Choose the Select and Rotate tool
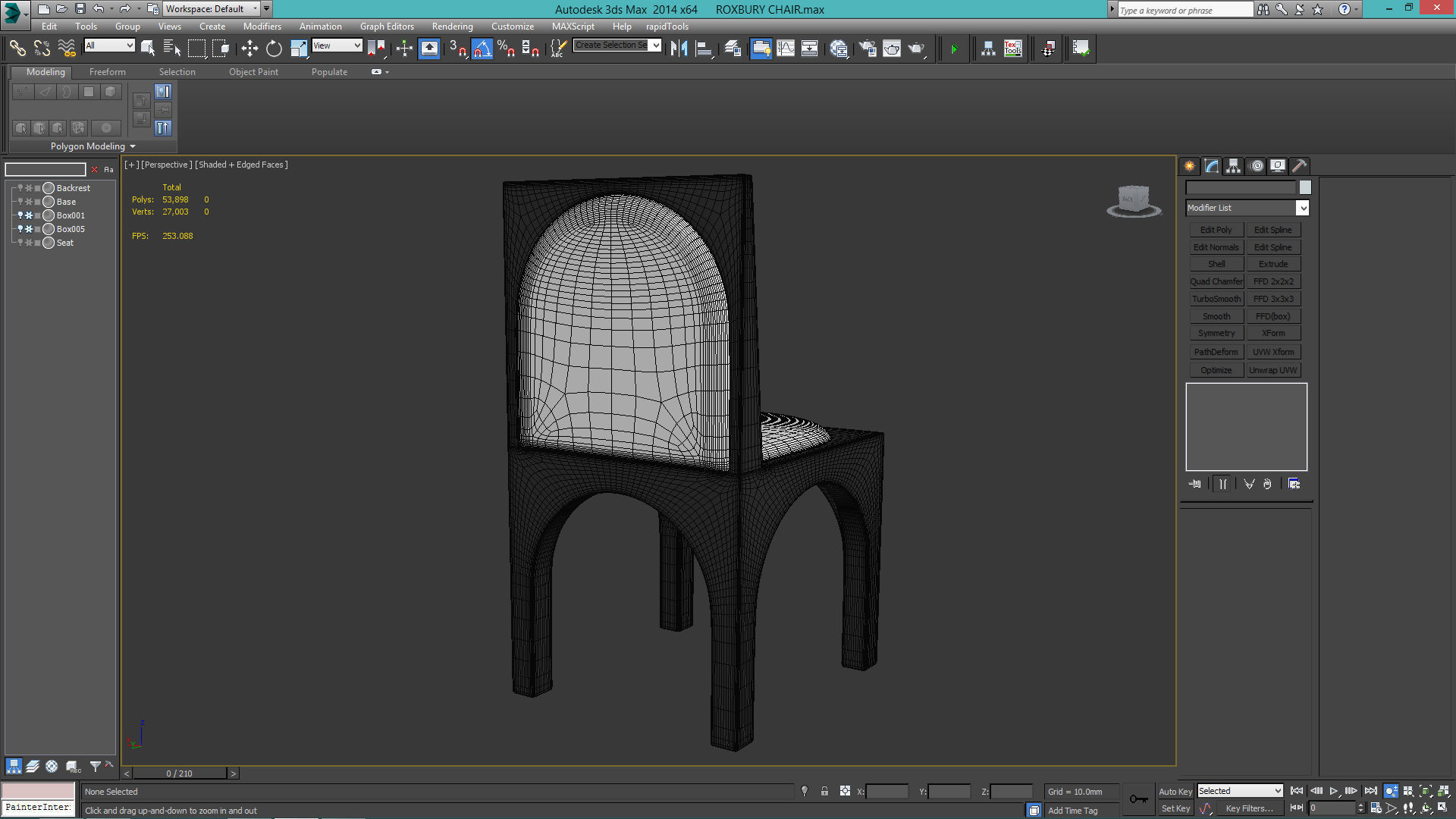The height and width of the screenshot is (819, 1456). (274, 49)
